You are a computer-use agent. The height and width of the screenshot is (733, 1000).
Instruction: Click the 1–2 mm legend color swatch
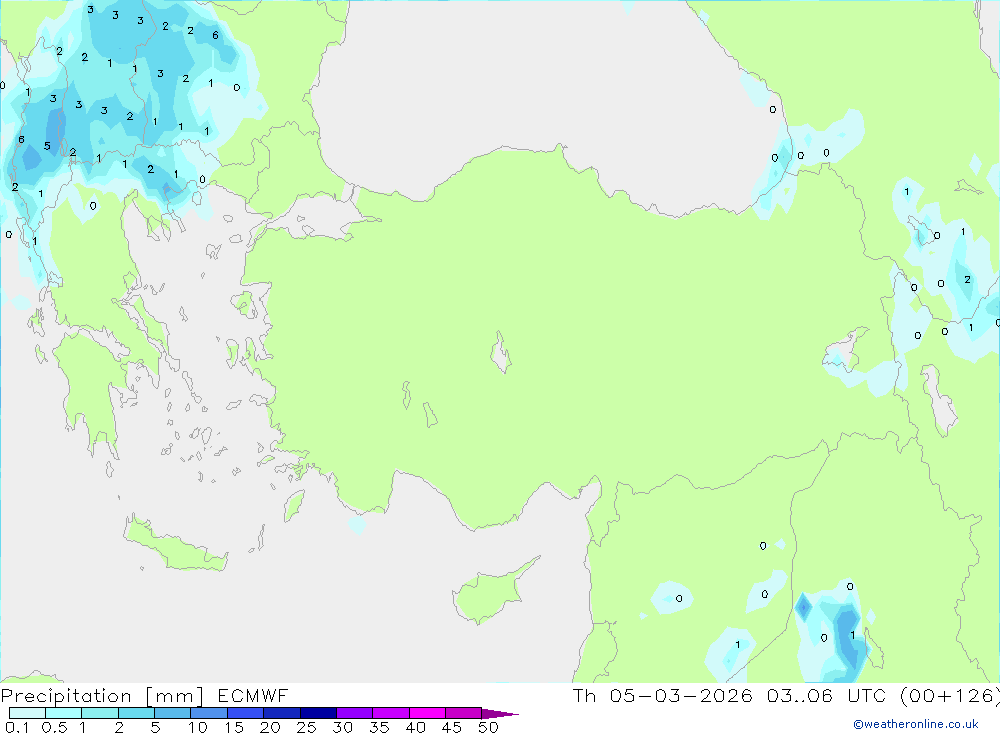100,713
